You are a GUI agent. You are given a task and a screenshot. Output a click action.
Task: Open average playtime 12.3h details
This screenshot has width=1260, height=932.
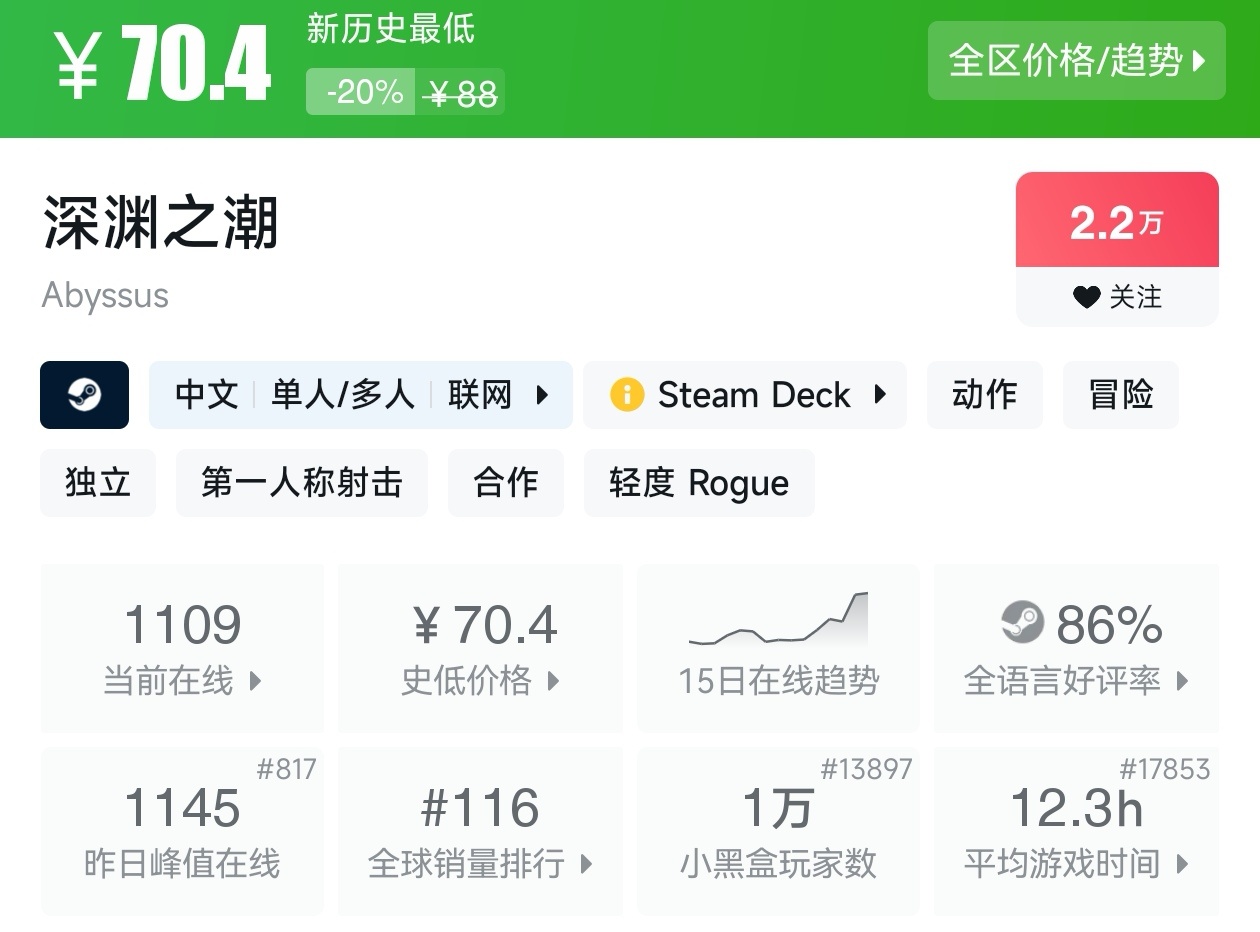click(1076, 830)
